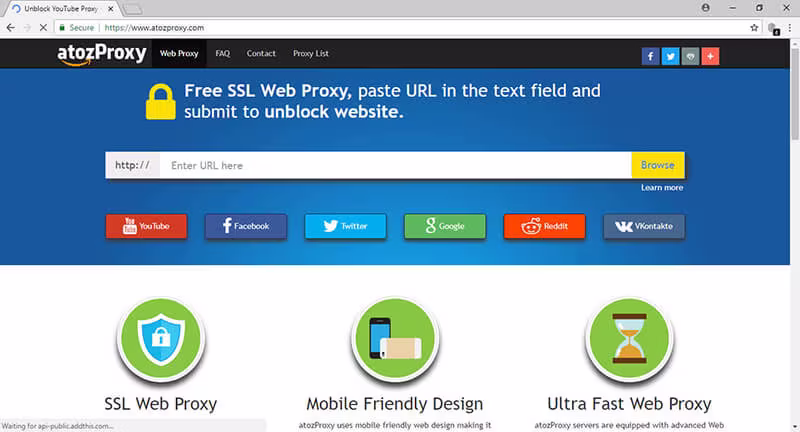Screen dimensions: 800x432
Task: Click the Facebook quick link button
Action: [x=246, y=226]
